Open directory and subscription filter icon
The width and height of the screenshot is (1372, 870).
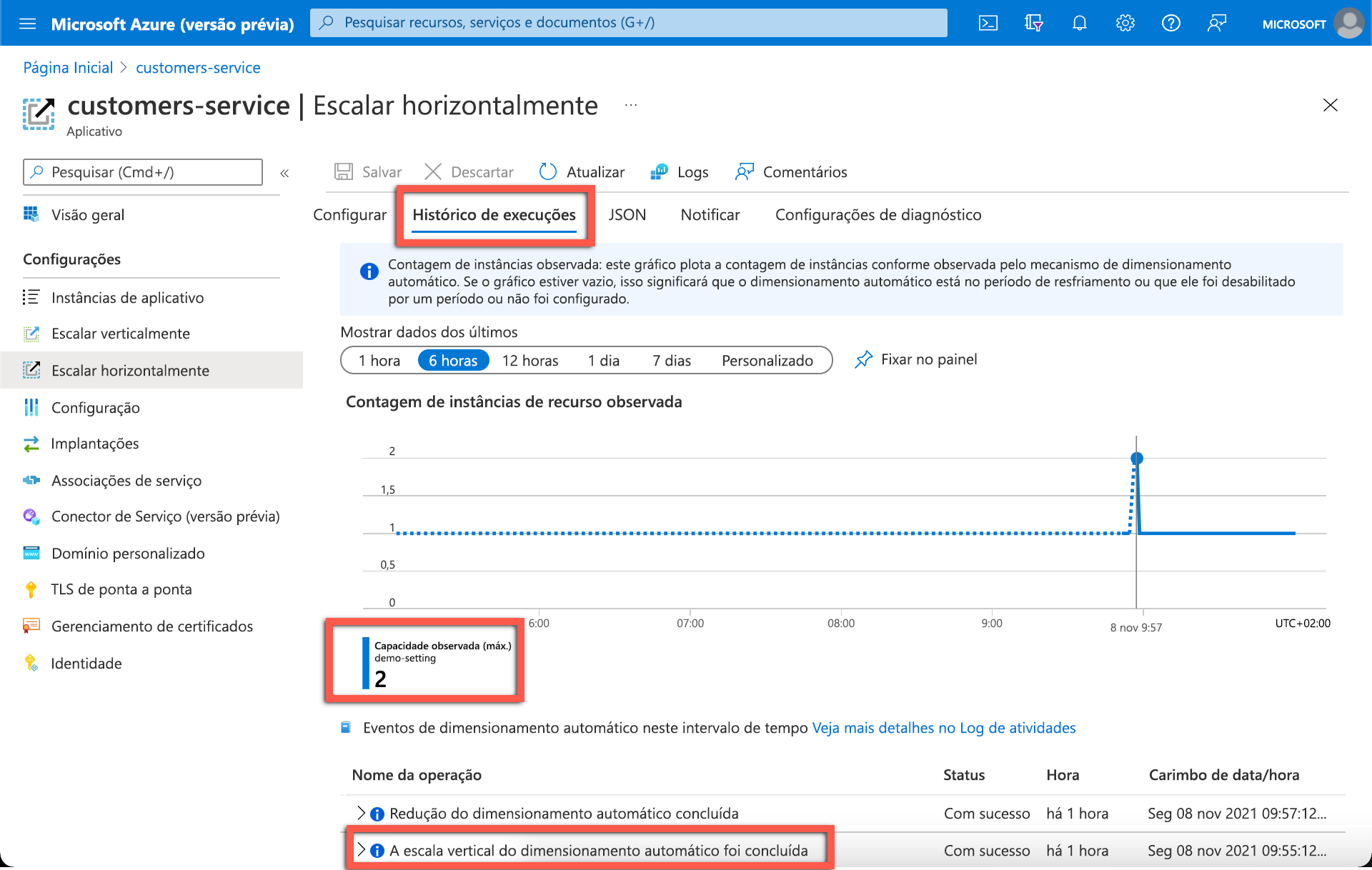point(1033,24)
